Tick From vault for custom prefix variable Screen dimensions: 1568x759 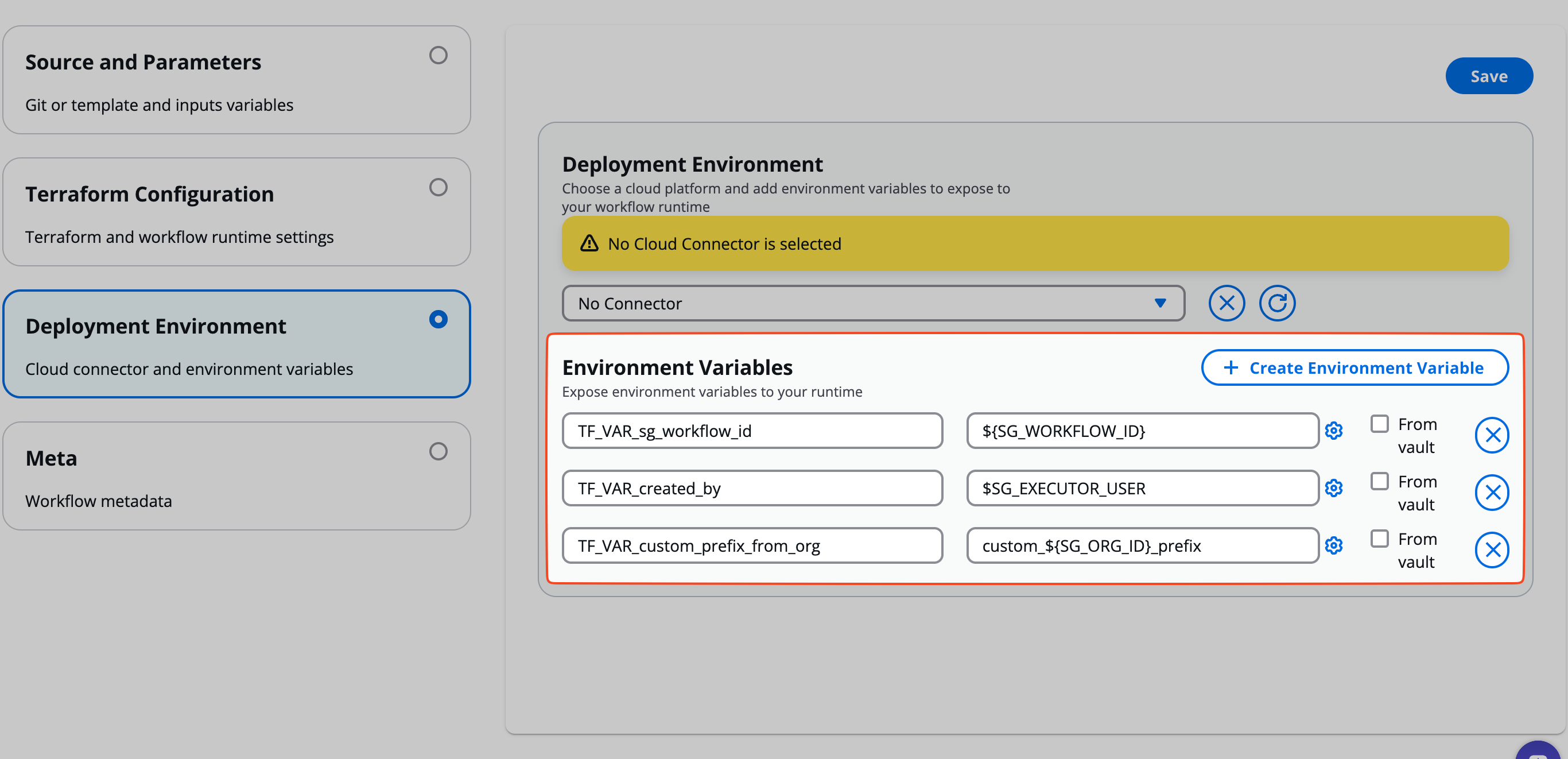click(1379, 539)
